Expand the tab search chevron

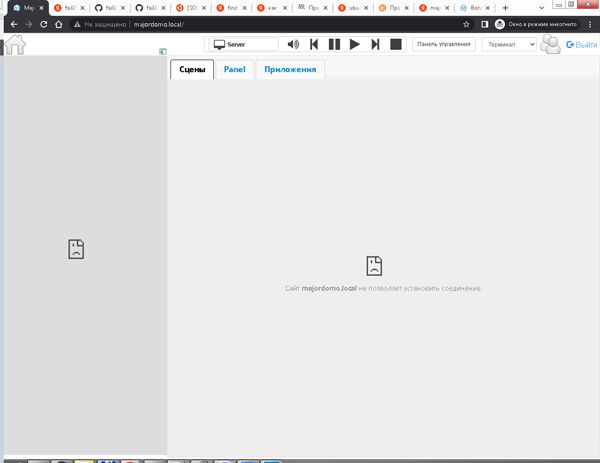pyautogui.click(x=541, y=8)
